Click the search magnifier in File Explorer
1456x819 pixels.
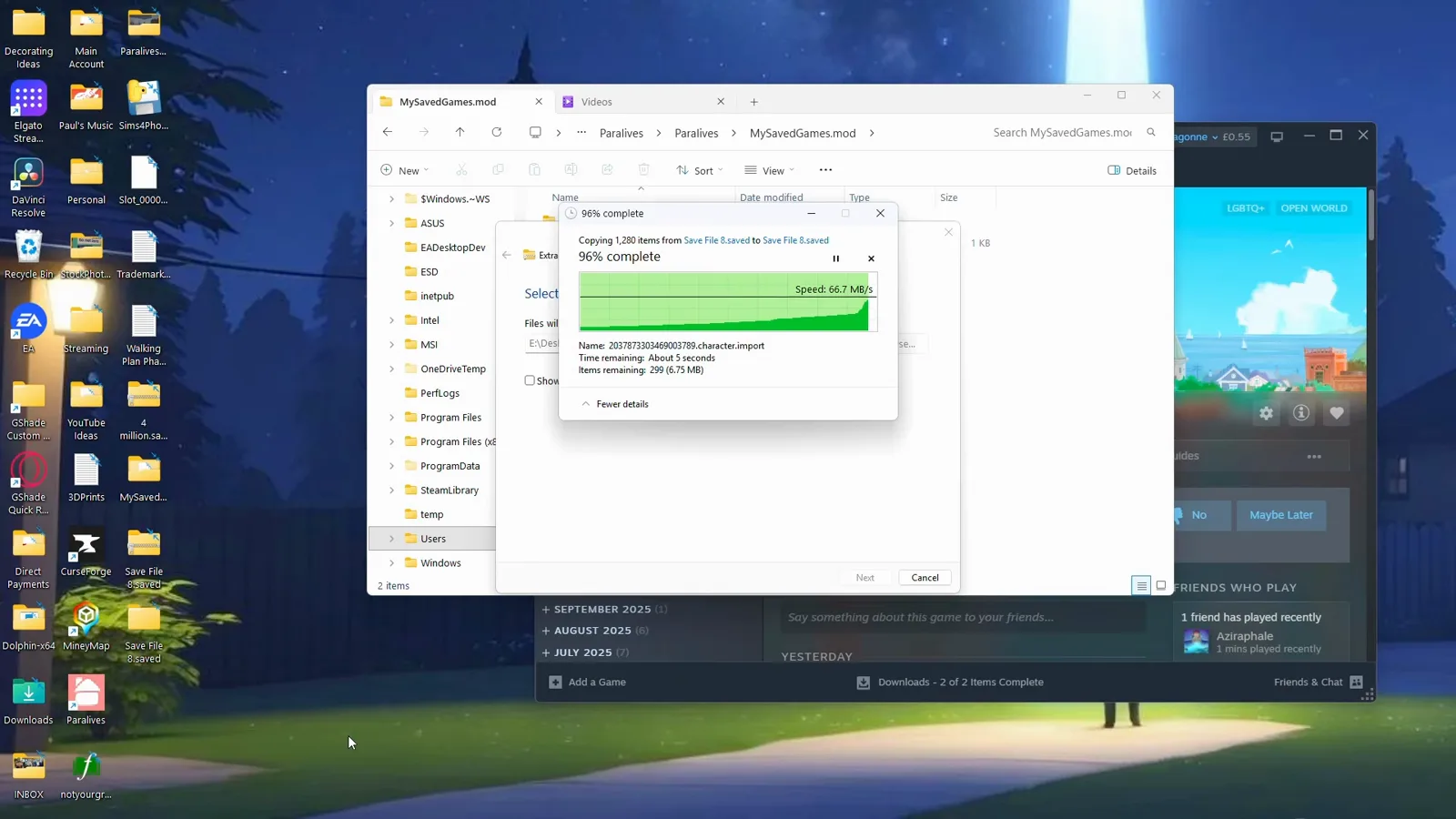pos(1151,133)
